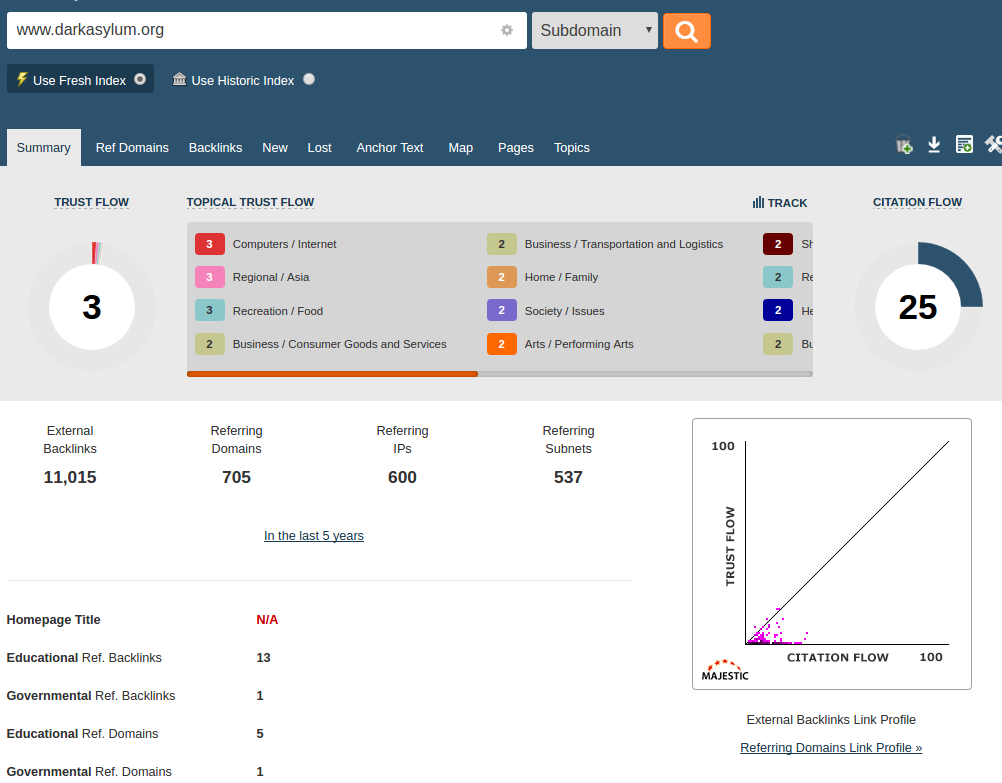This screenshot has height=783, width=1002.
Task: Click the Majestic logo in the chart
Action: [x=725, y=670]
